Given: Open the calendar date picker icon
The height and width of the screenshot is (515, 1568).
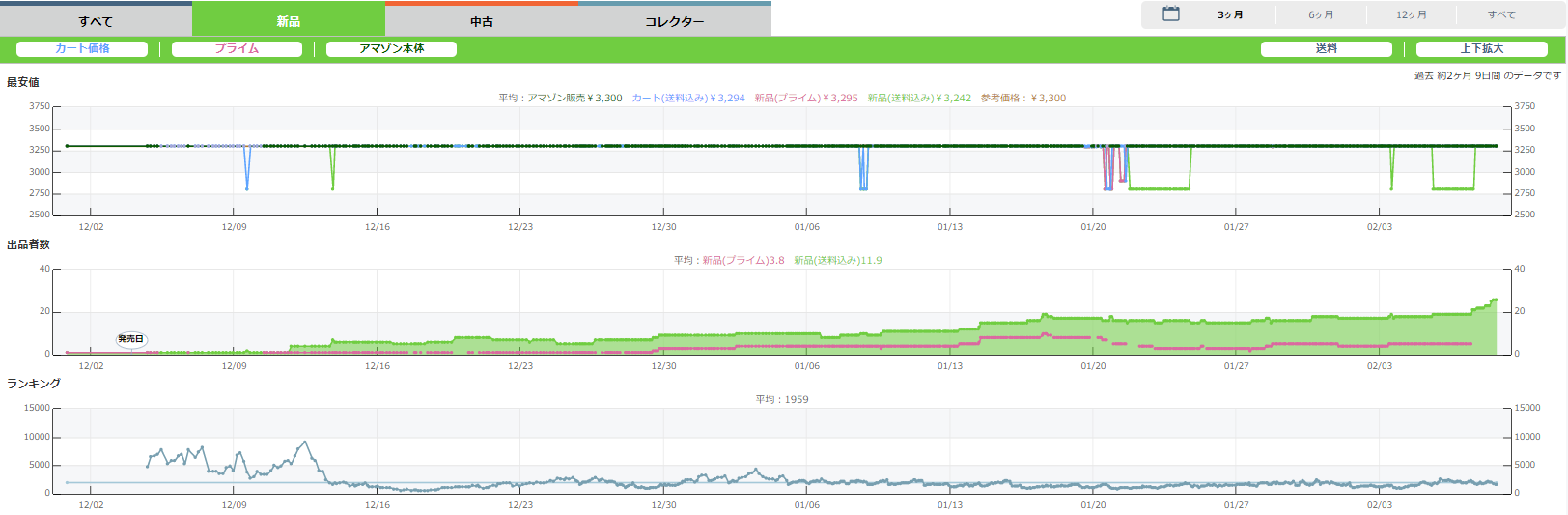Looking at the screenshot, I should coord(1170,14).
